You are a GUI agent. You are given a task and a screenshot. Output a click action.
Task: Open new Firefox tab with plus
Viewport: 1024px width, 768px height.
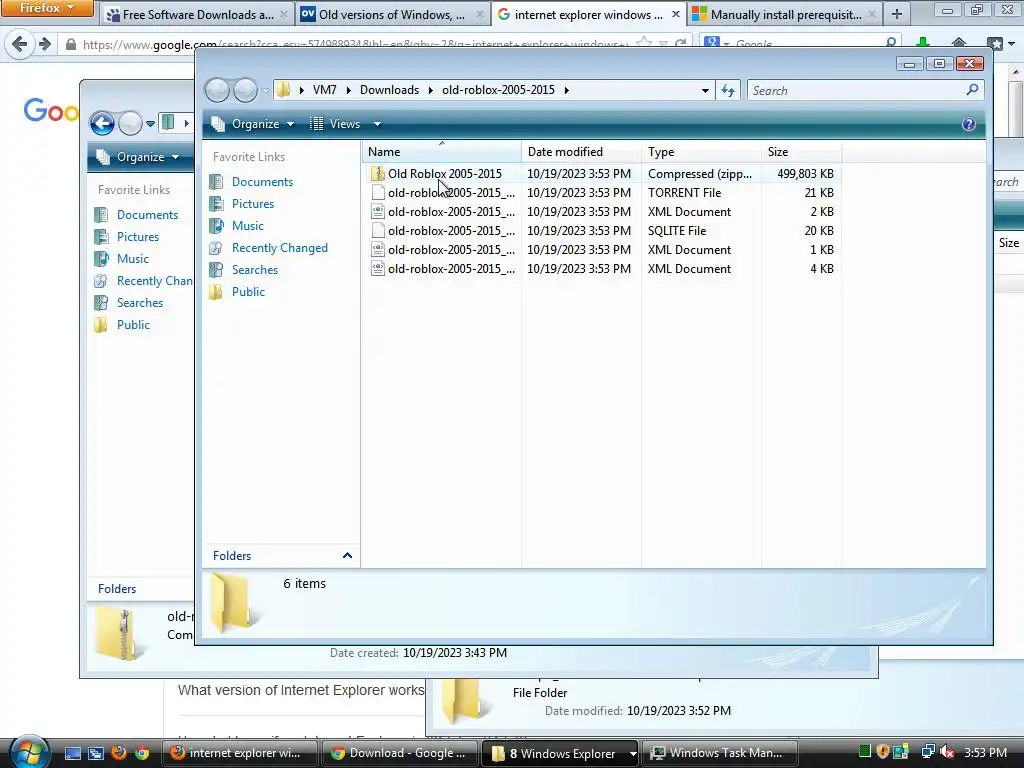pos(897,14)
